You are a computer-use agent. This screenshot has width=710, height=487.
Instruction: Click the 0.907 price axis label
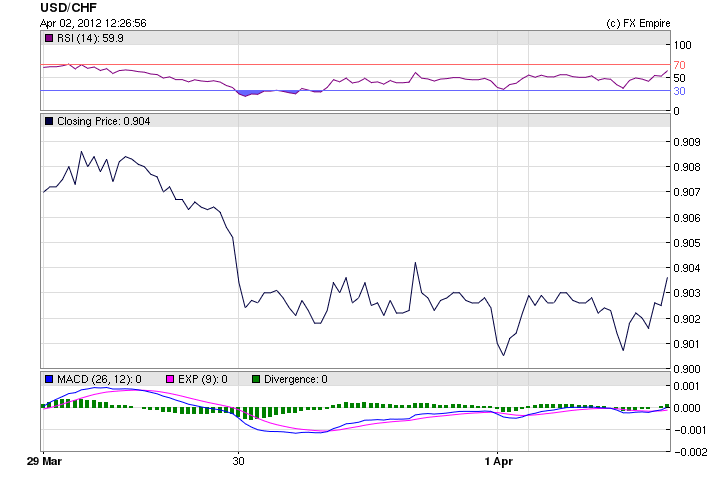(687, 192)
